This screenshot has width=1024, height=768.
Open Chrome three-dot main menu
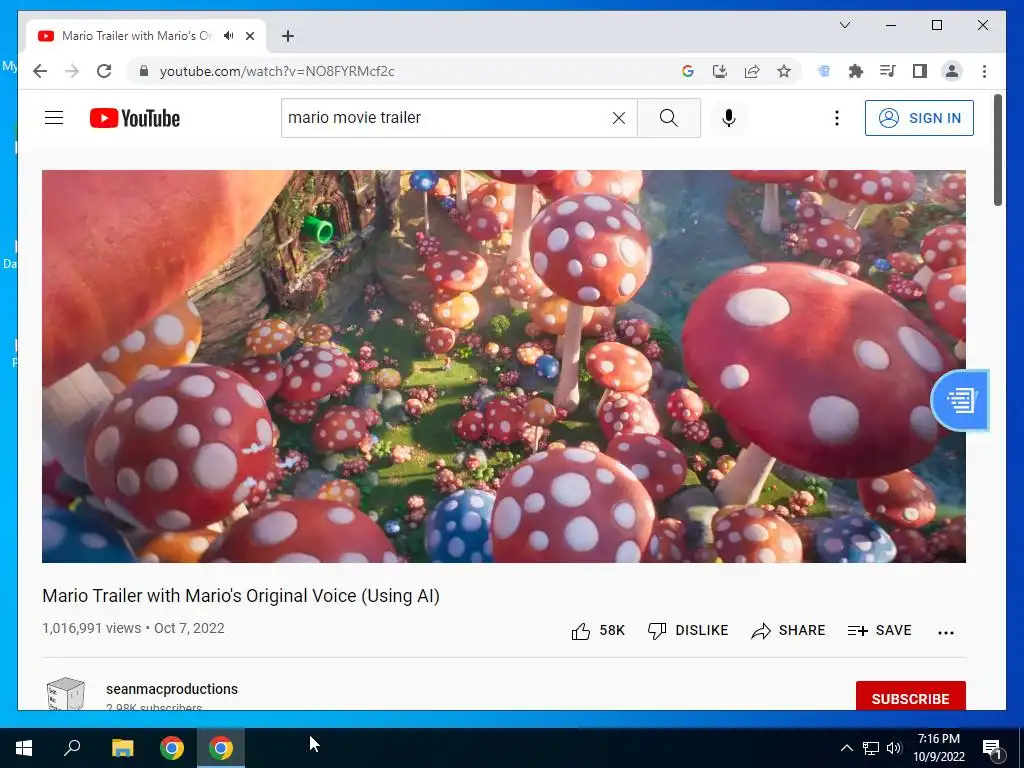pos(984,71)
